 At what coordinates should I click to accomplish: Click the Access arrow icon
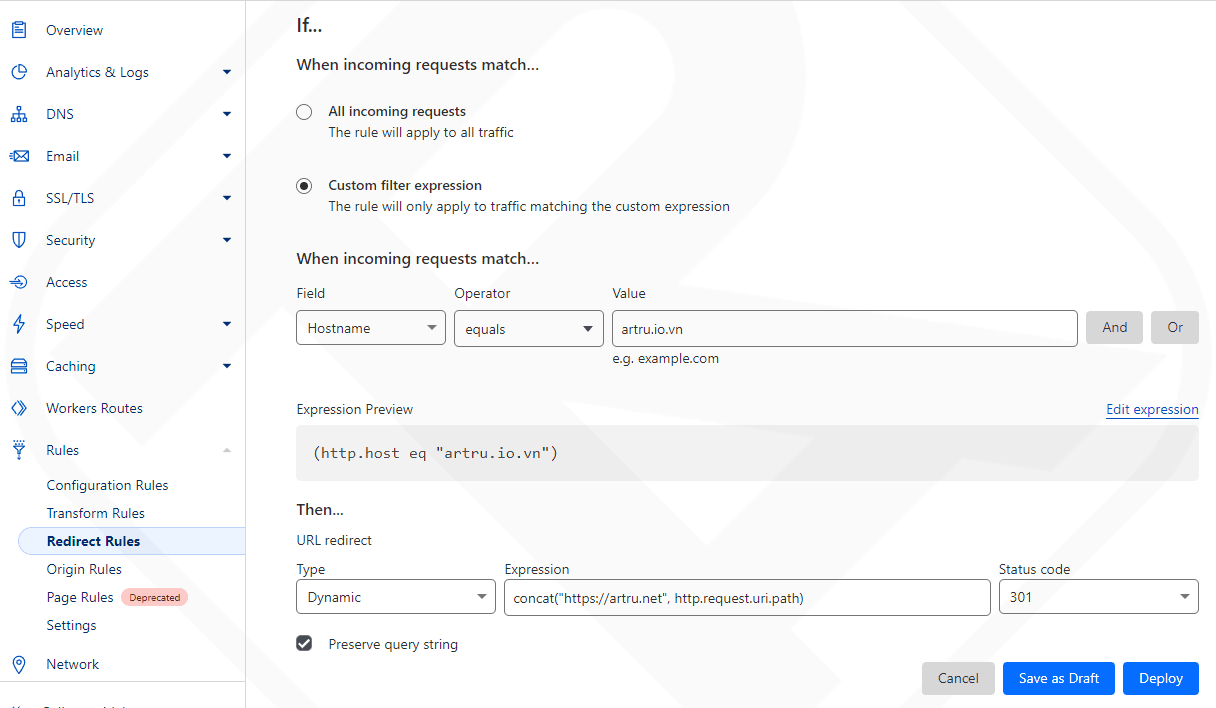click(19, 282)
